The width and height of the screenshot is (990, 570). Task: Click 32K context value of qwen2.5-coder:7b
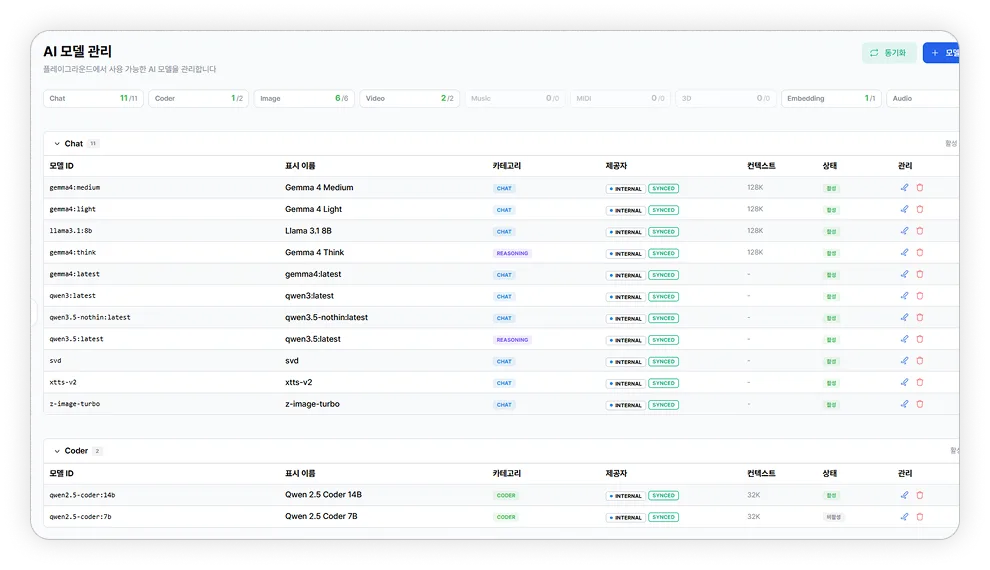click(x=753, y=516)
